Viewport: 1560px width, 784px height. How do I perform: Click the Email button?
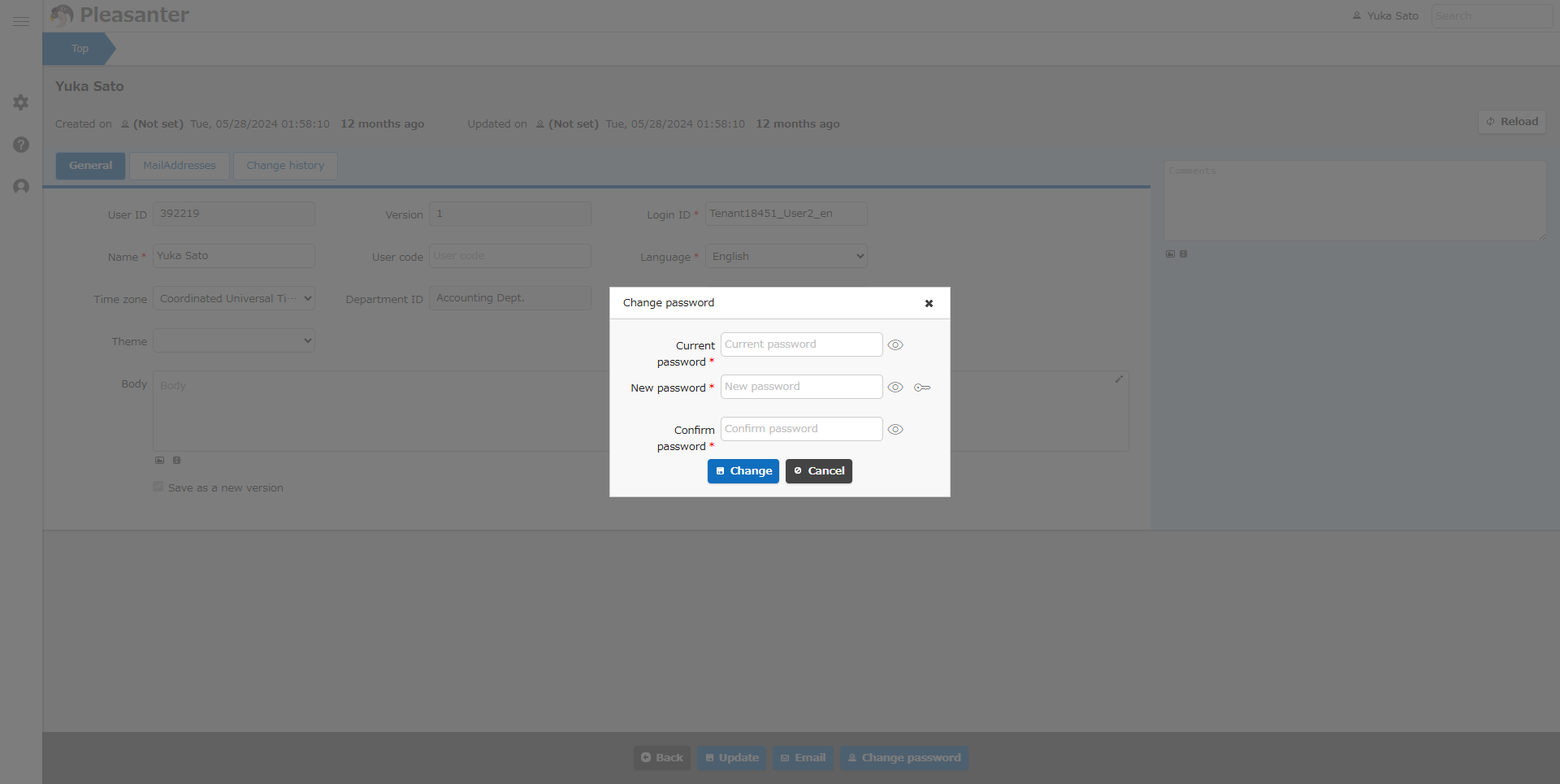(x=803, y=758)
